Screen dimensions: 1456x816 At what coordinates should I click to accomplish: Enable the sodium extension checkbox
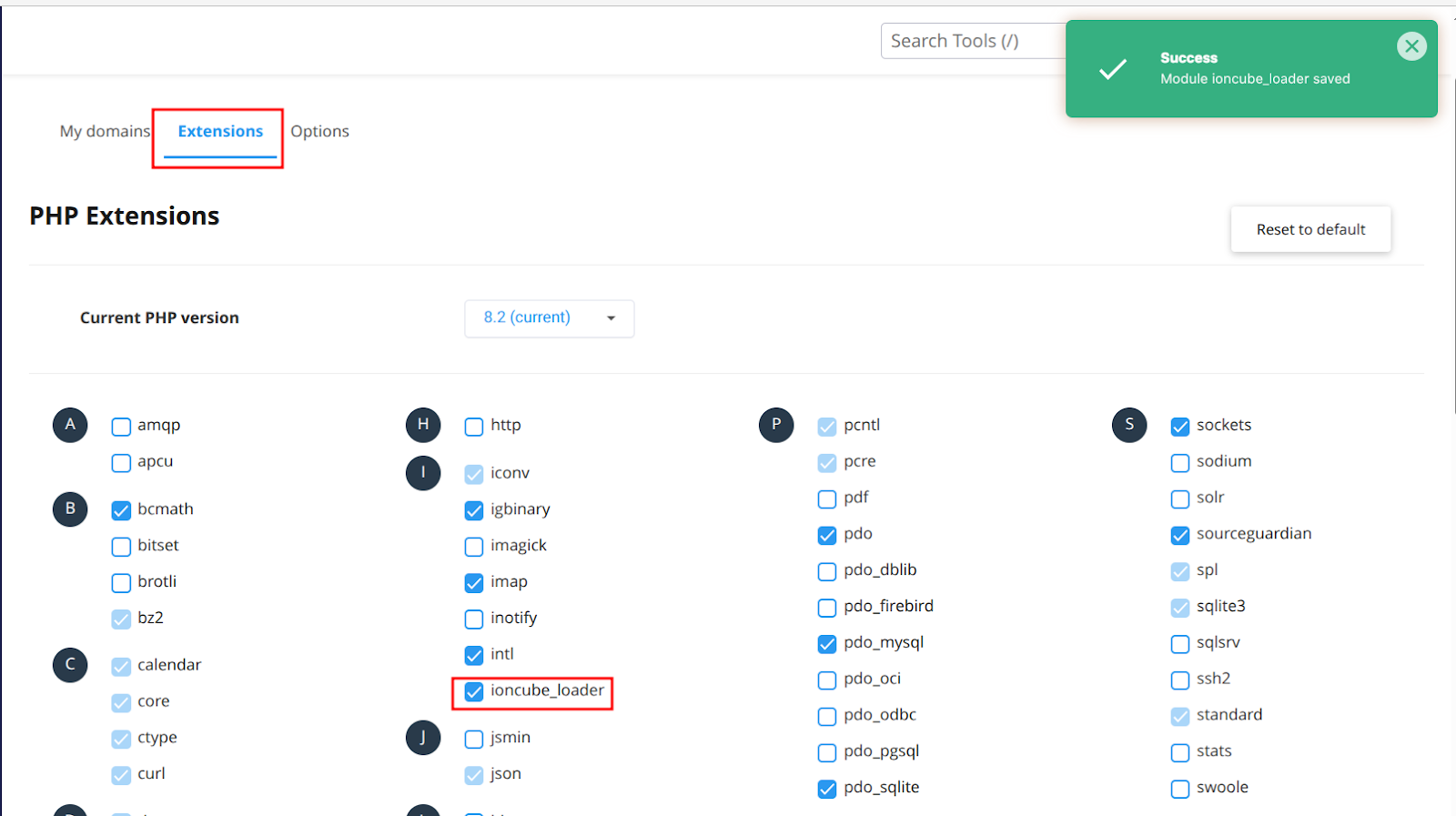click(x=1180, y=463)
